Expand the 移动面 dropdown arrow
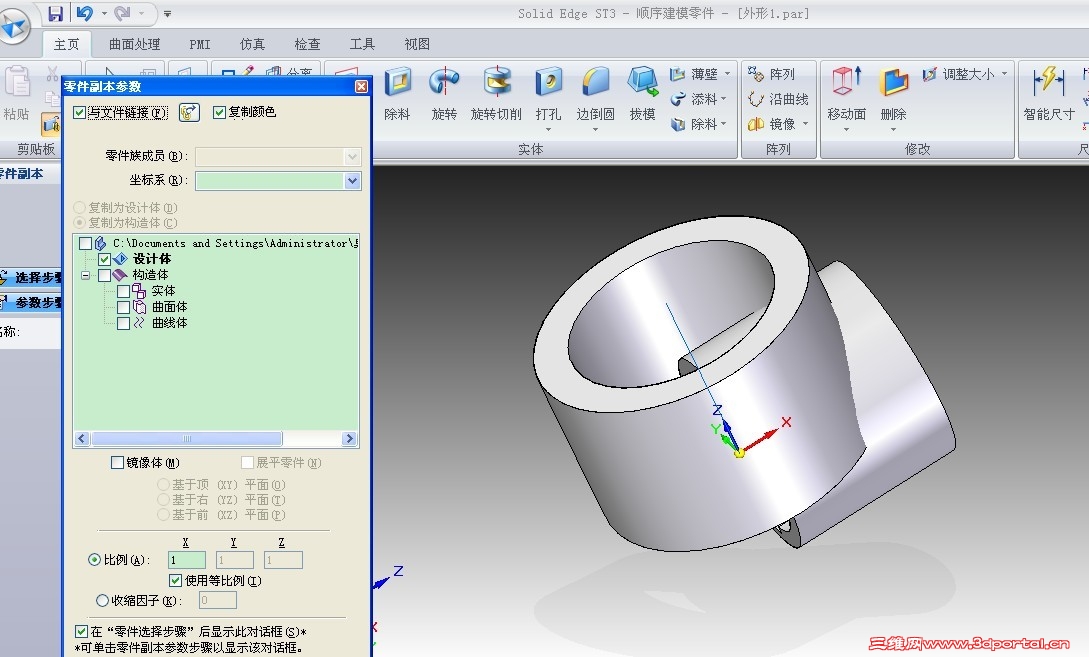This screenshot has width=1089, height=657. pos(846,129)
